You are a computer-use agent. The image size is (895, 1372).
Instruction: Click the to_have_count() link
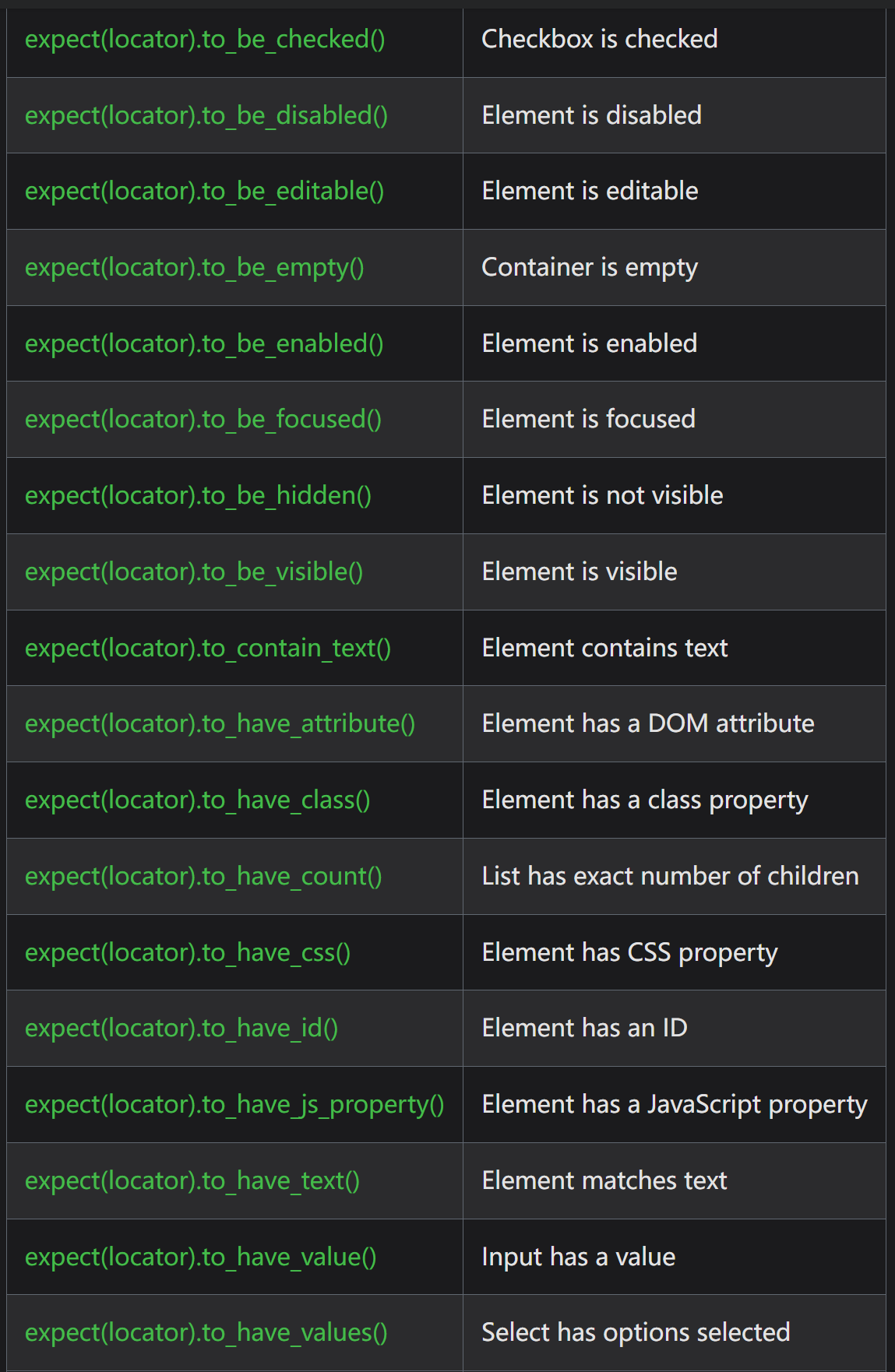pos(203,876)
